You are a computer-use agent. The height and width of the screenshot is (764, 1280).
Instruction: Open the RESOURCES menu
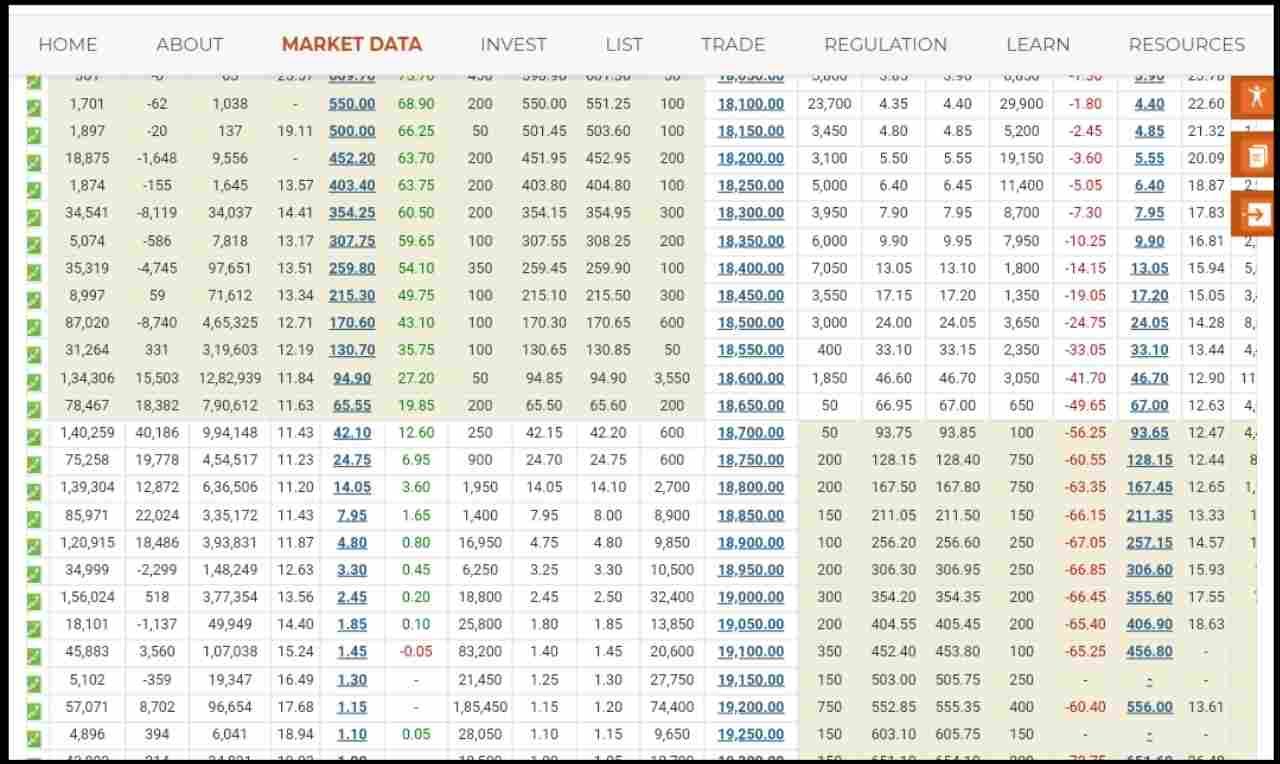1187,44
